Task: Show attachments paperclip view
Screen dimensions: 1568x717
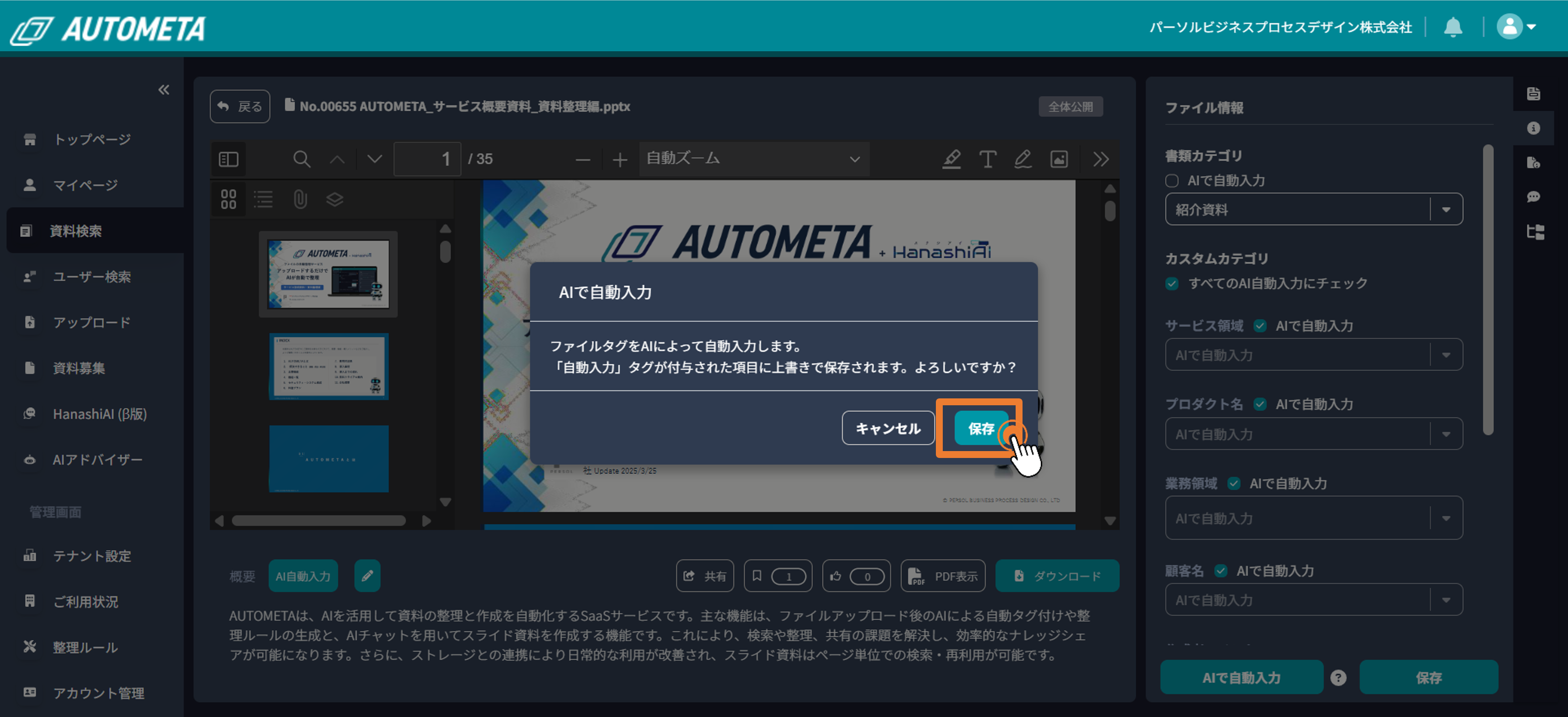Action: click(x=300, y=199)
